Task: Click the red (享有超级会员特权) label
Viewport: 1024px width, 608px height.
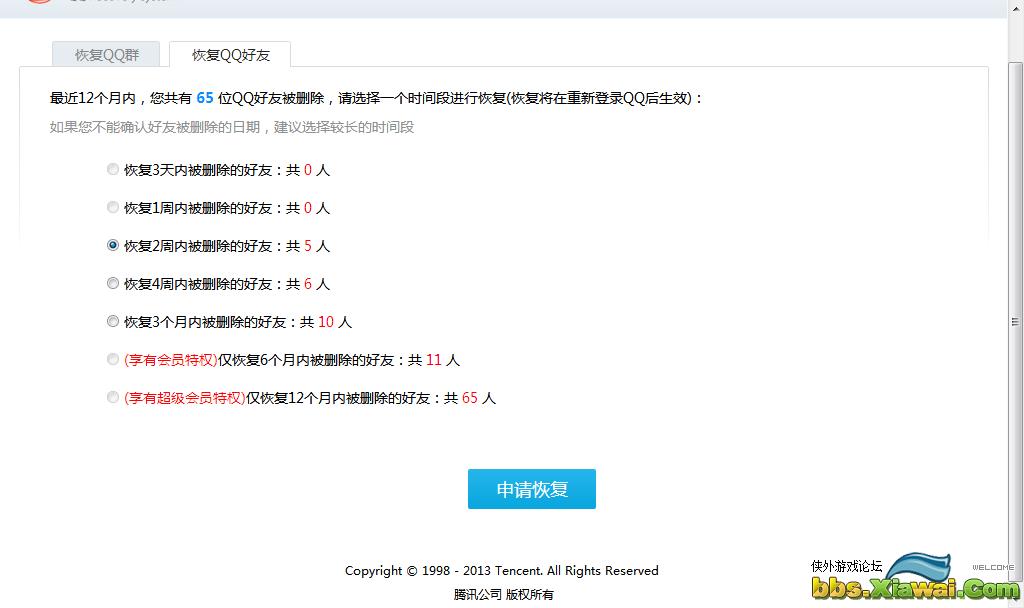Action: click(x=185, y=398)
